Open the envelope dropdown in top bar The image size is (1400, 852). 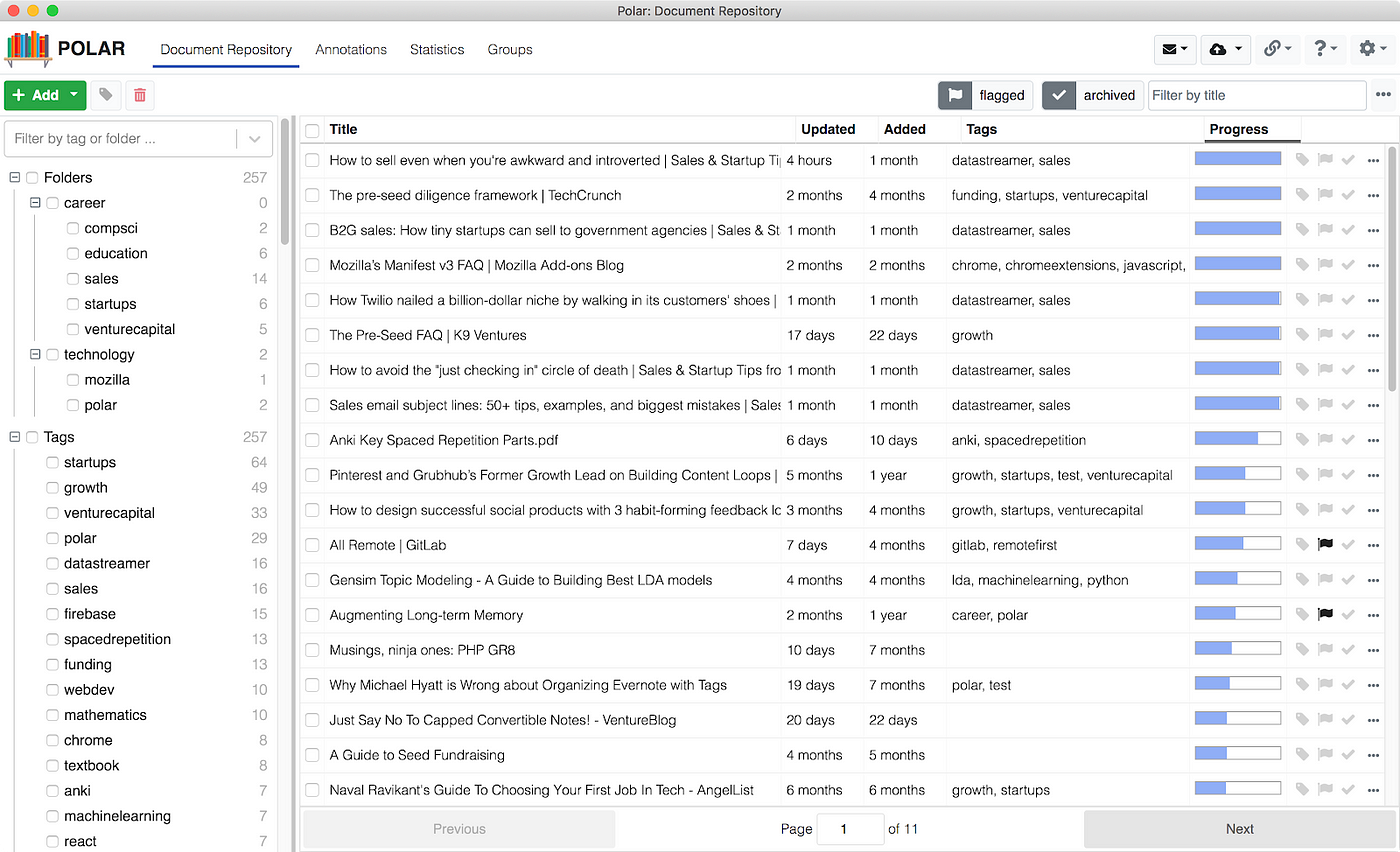tap(1175, 48)
